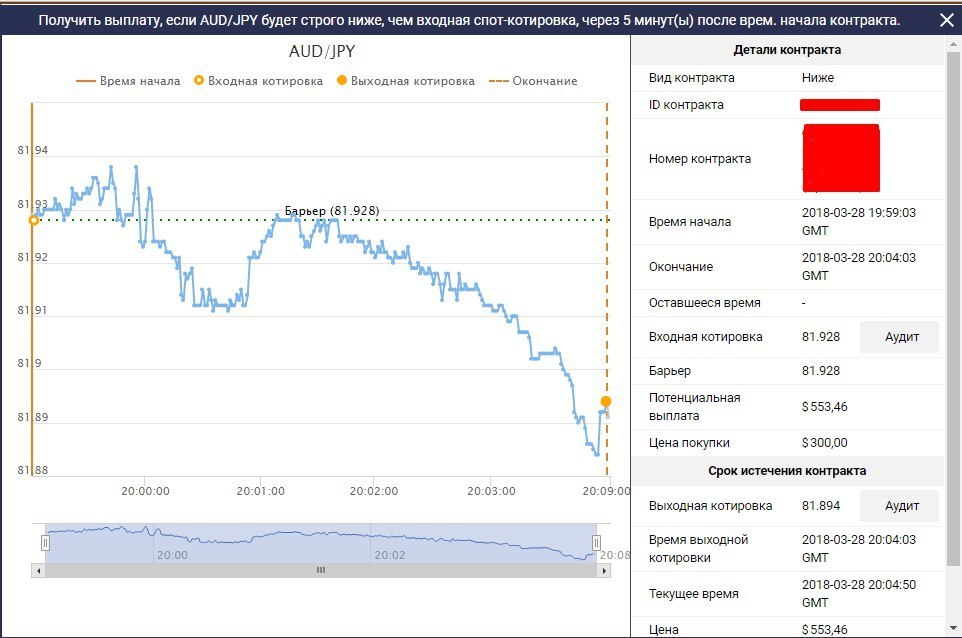962x638 pixels.
Task: Close the contract details window
Action: point(946,20)
